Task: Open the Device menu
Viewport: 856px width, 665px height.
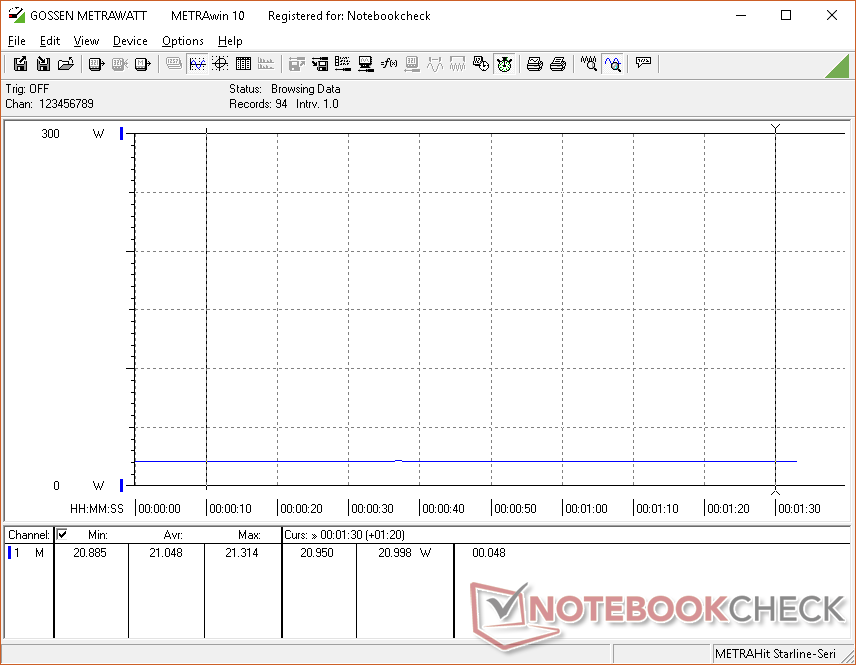Action: point(130,41)
